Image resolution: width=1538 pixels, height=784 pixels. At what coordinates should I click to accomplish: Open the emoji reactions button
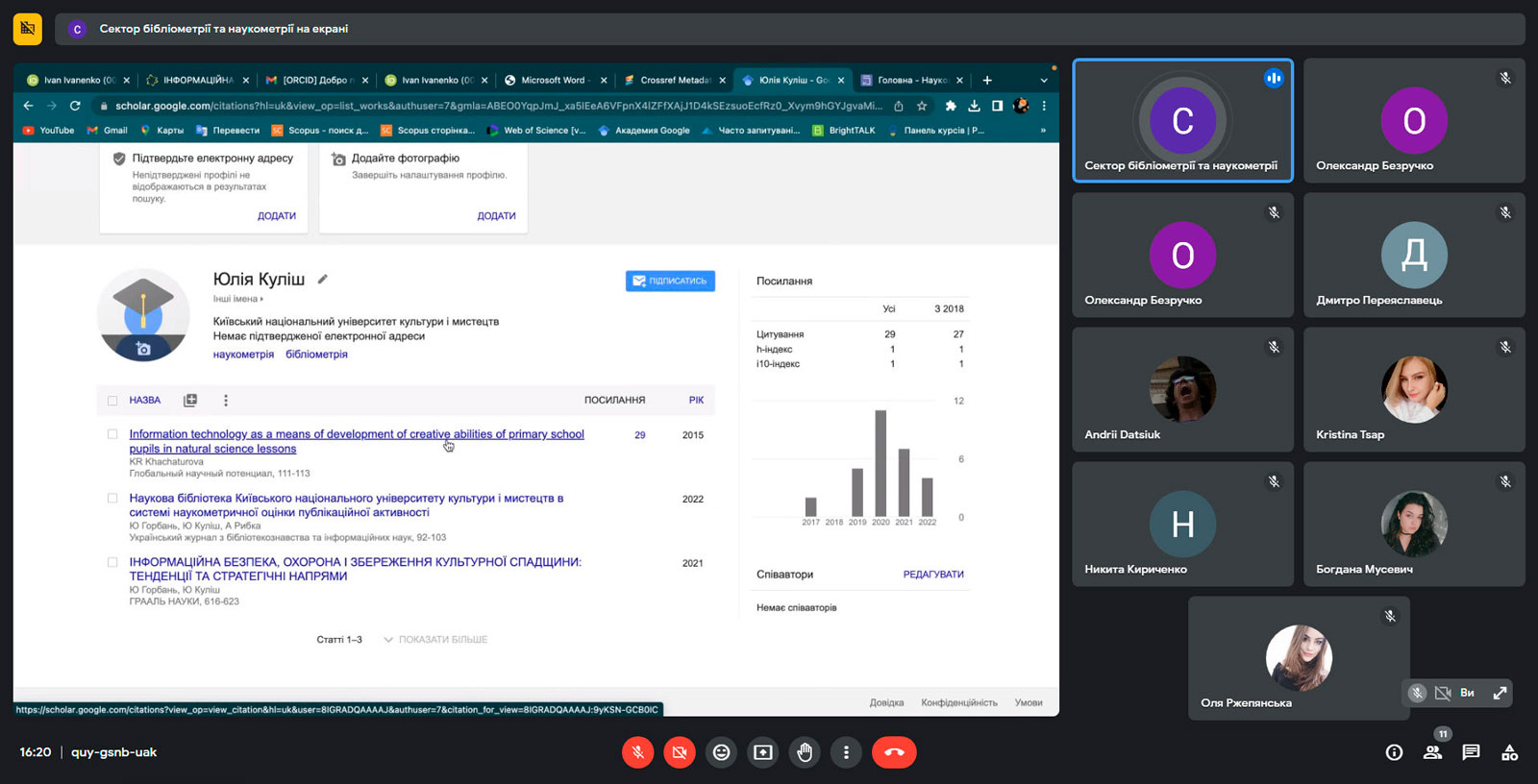721,752
